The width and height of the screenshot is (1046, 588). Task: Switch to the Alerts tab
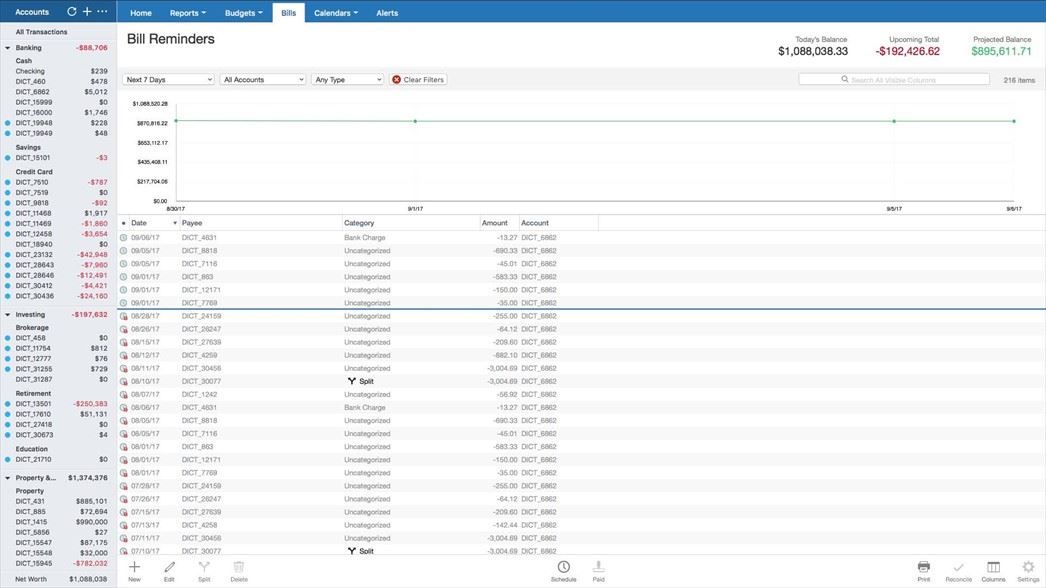click(x=387, y=13)
